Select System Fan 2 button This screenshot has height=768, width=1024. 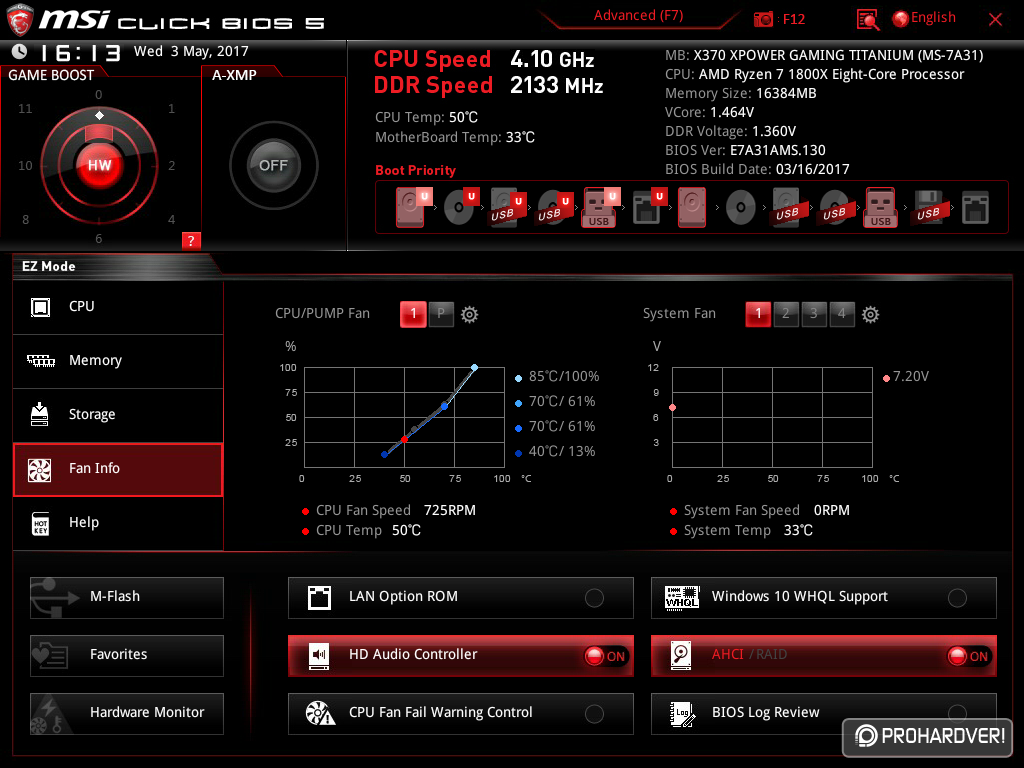click(786, 314)
